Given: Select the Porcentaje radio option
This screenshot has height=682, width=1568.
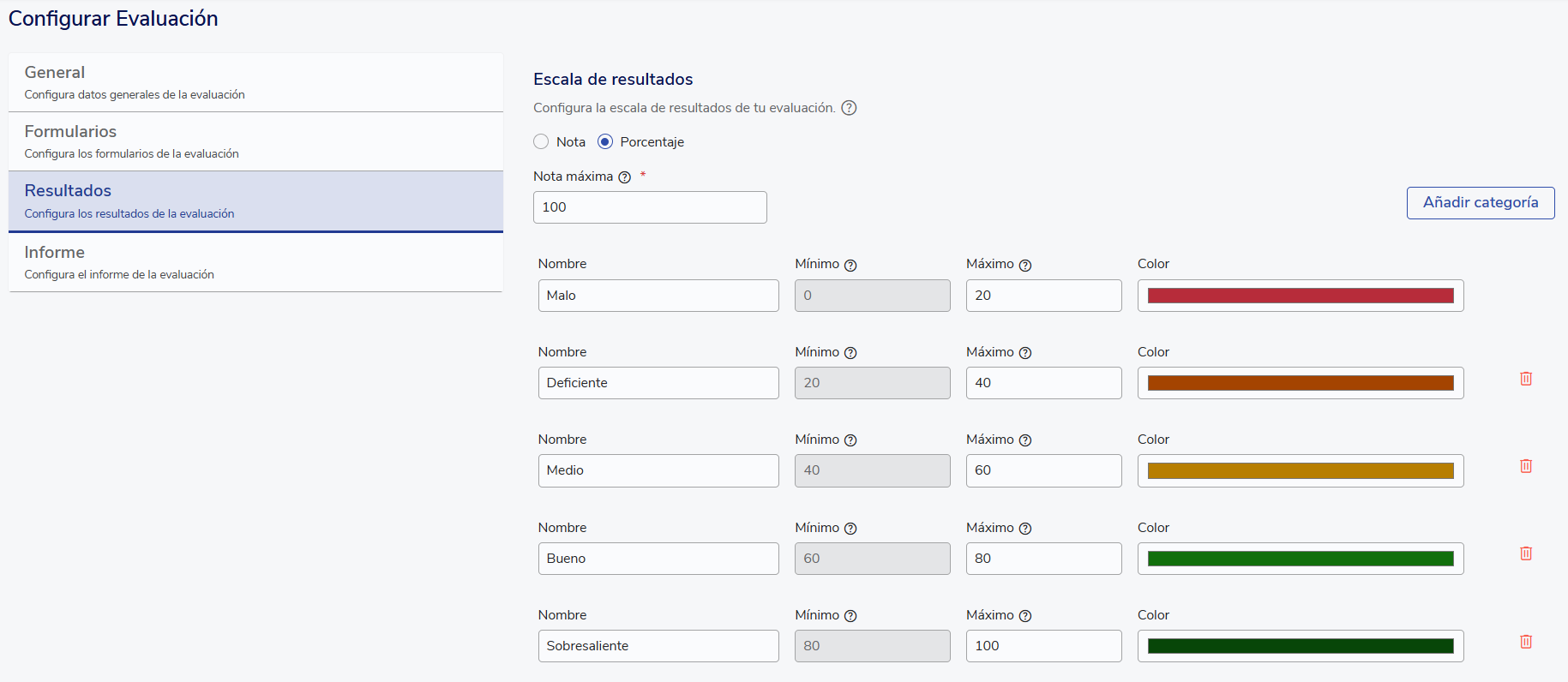Looking at the screenshot, I should point(605,142).
